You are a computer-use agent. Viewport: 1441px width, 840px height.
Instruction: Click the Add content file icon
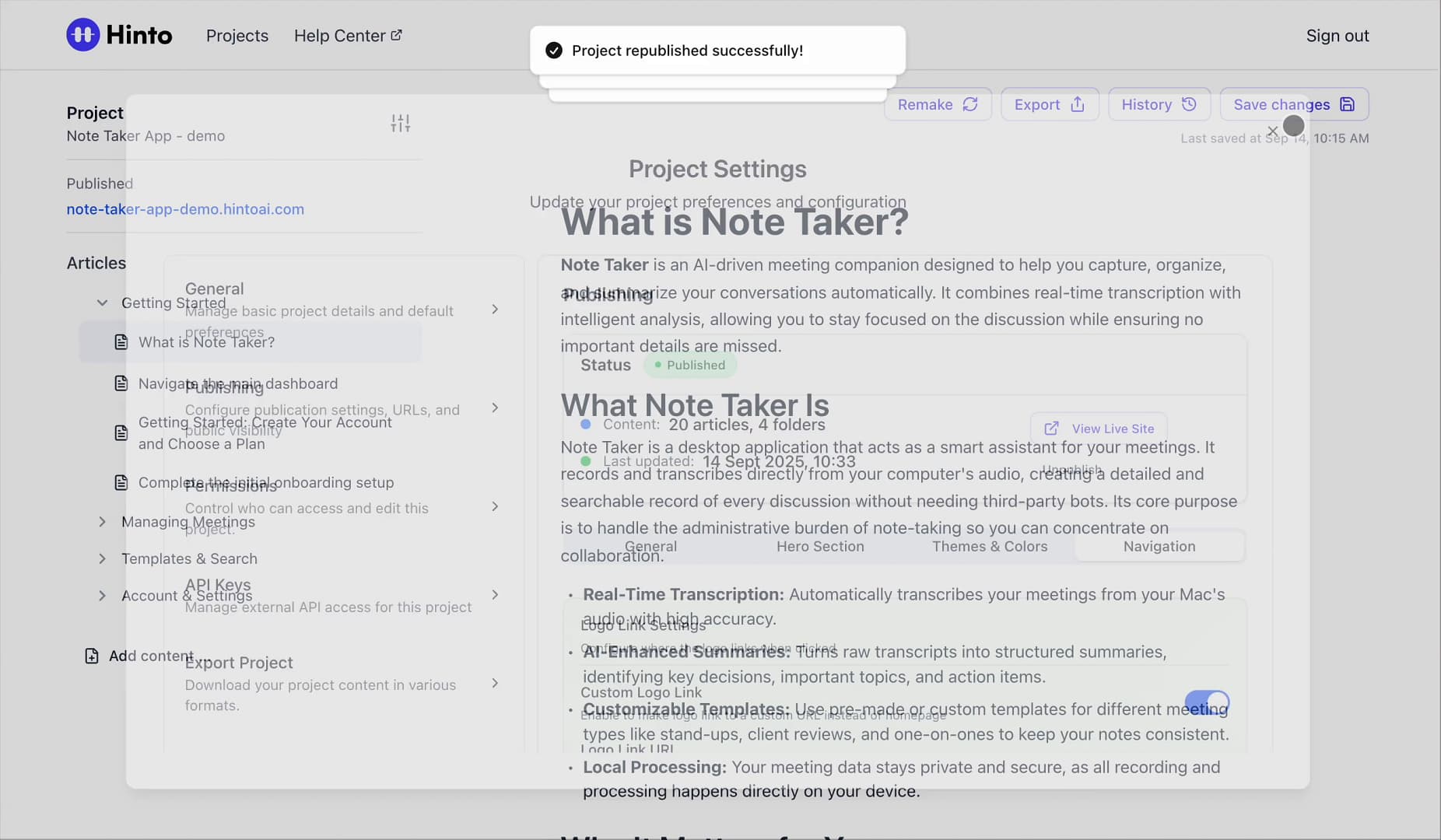[92, 656]
